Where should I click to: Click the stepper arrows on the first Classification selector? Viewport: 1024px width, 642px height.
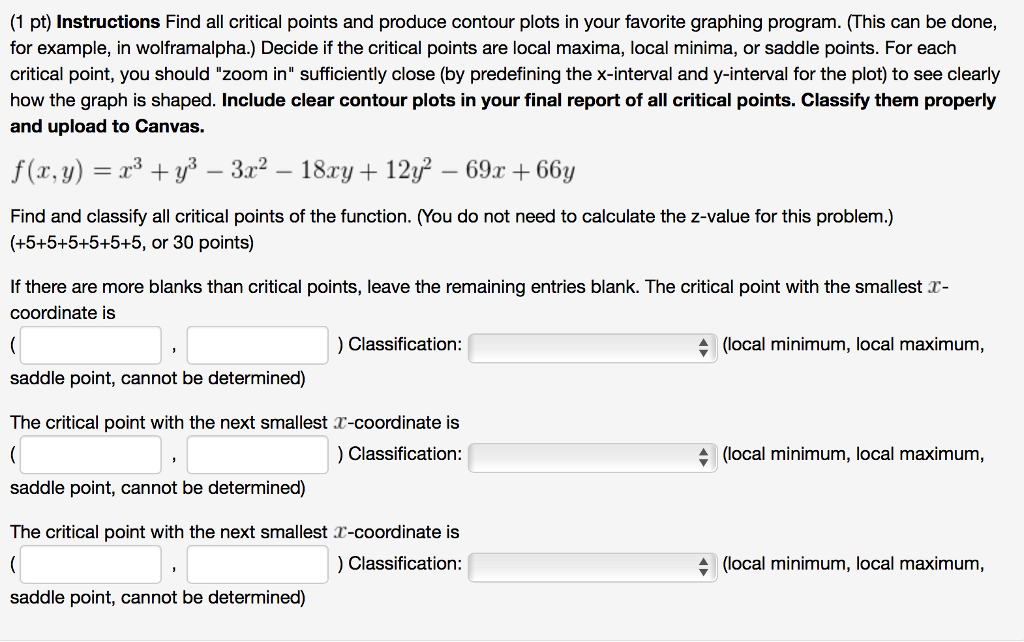point(705,344)
